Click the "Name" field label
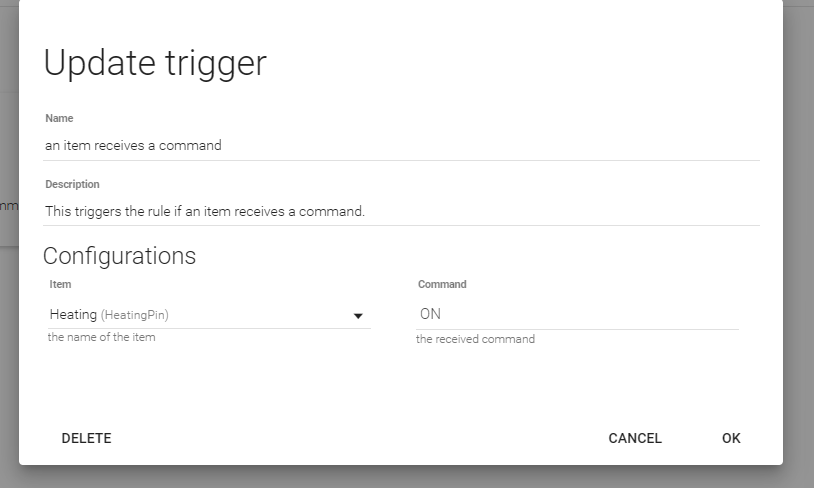Viewport: 814px width, 488px height. 59,118
